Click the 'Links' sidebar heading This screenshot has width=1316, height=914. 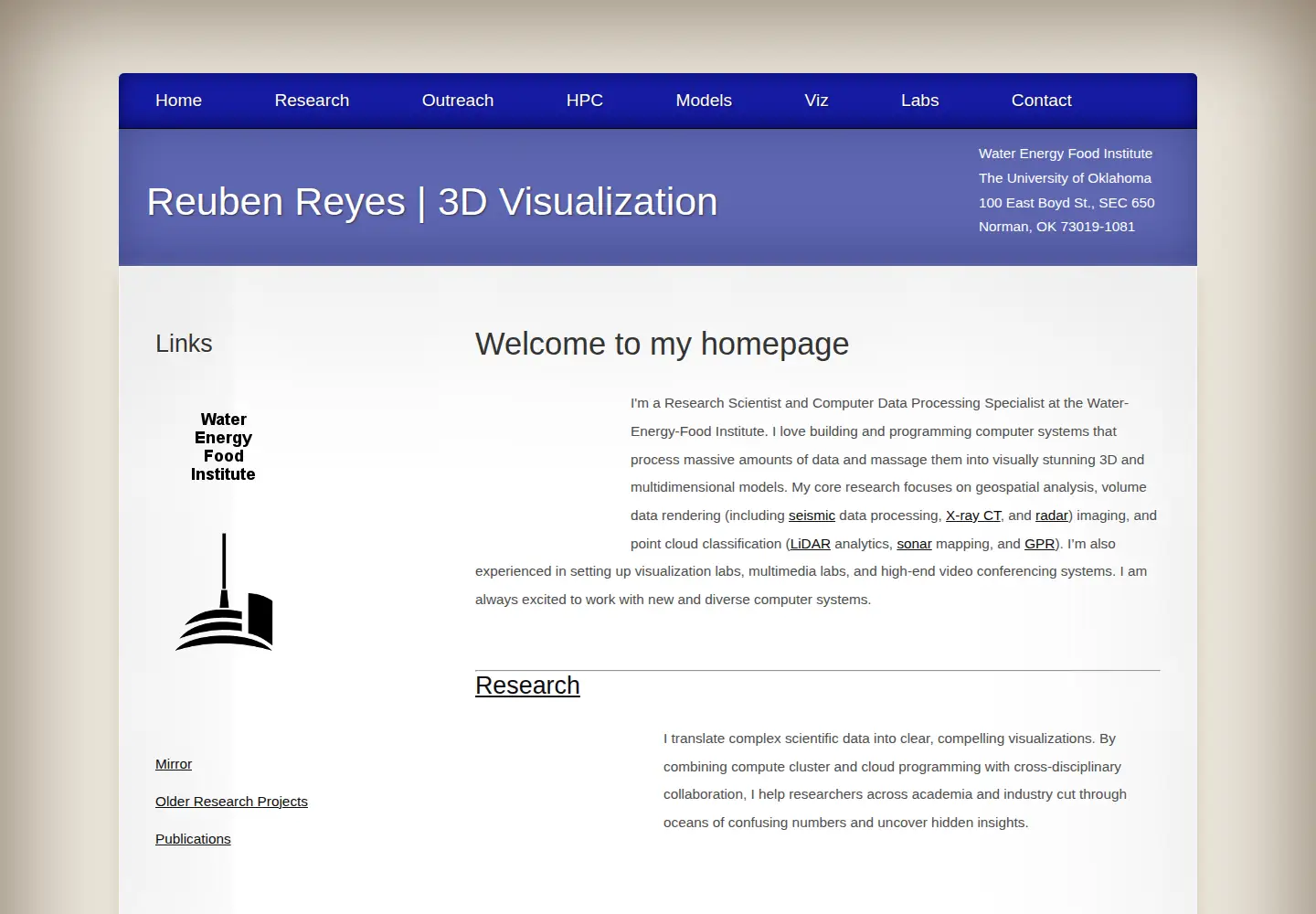(184, 344)
